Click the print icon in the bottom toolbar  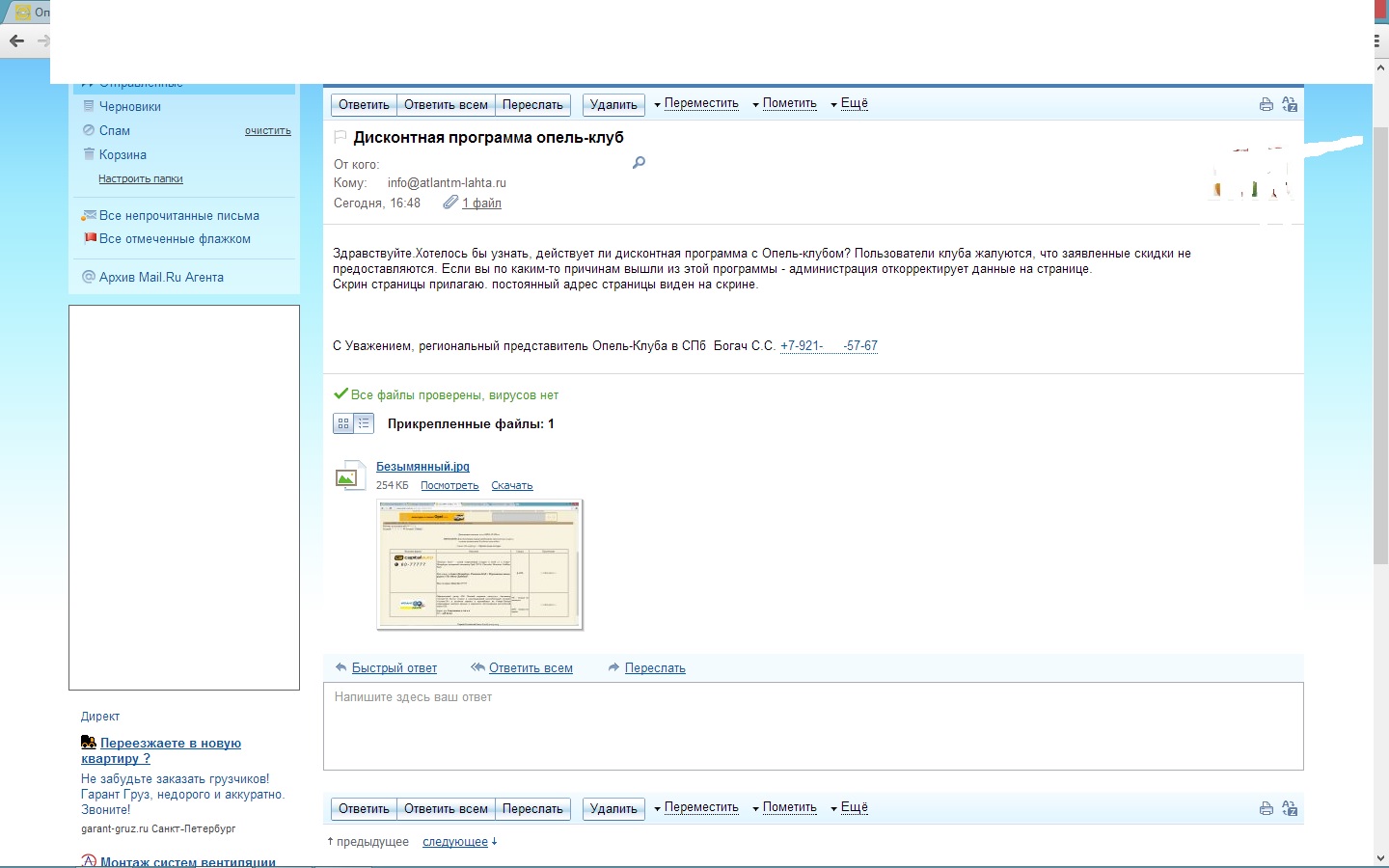coord(1266,808)
